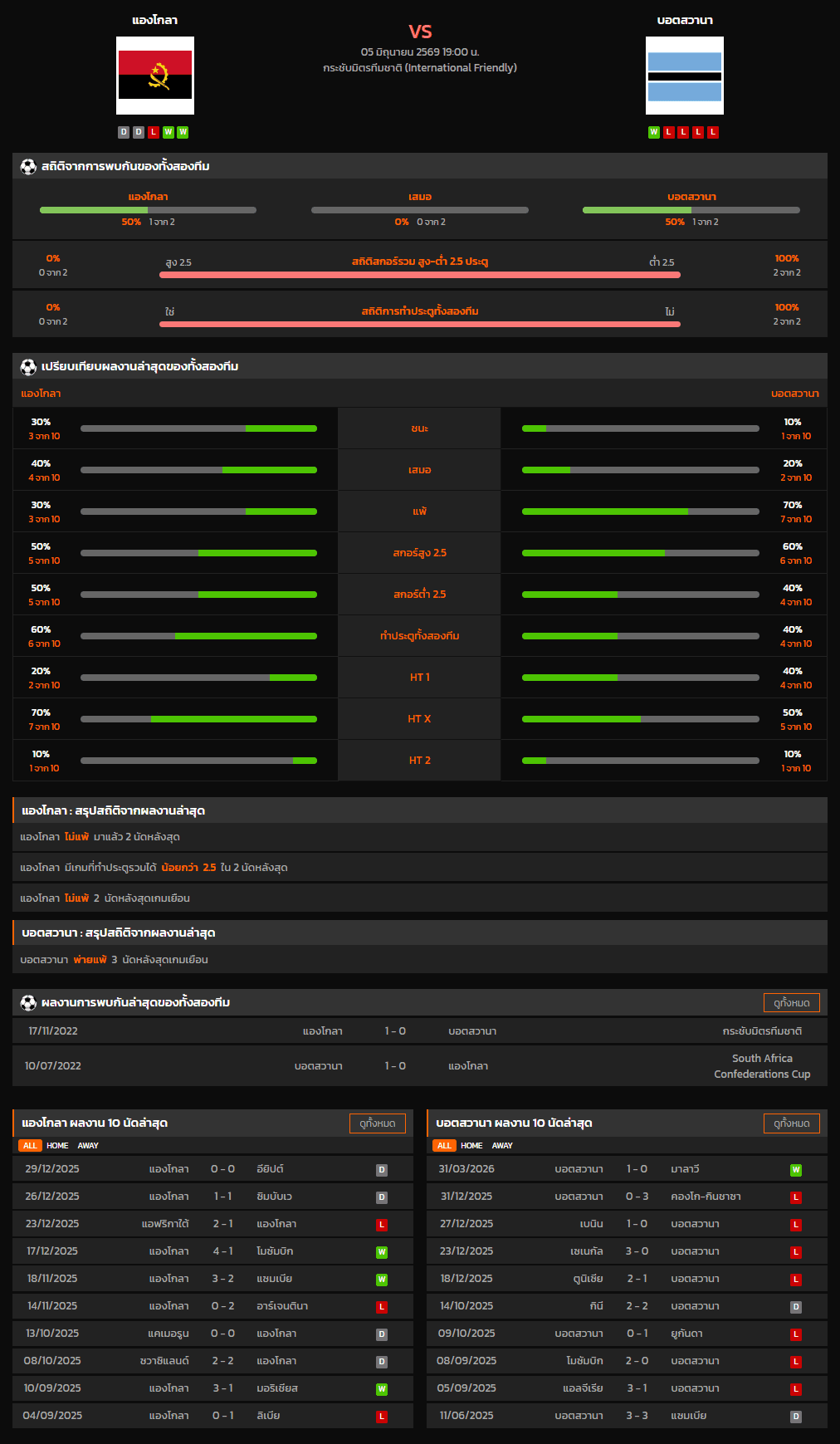Screen dimensions: 840x1444
Task: Click the ทำประตูทั้งสองทีม comparison row label
Action: [x=420, y=636]
